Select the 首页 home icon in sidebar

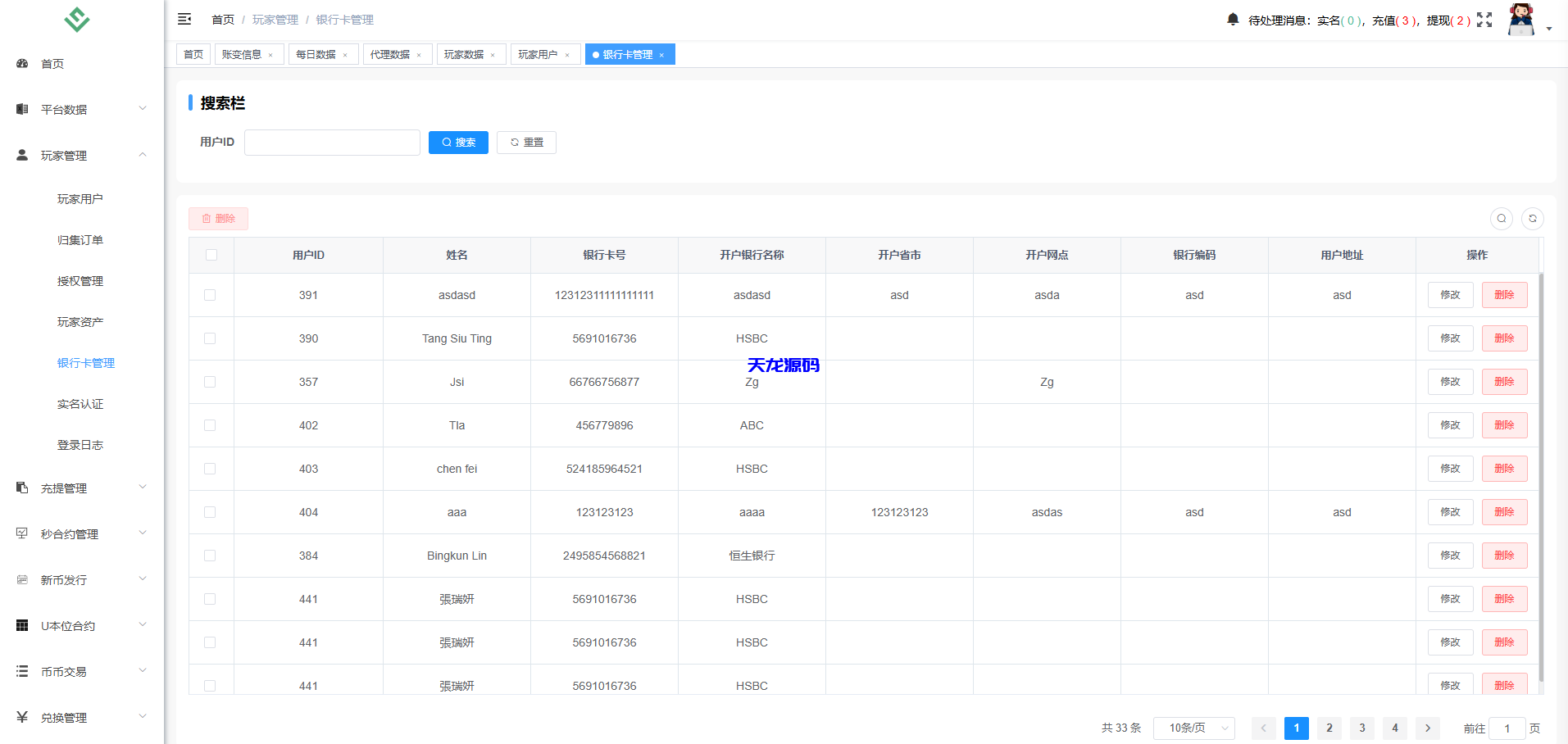point(21,63)
